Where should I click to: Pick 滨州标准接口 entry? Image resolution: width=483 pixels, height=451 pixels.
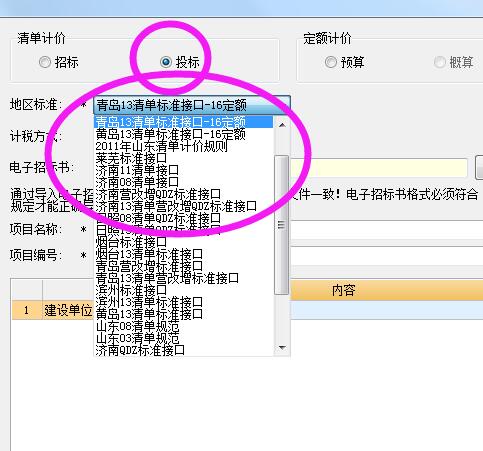pyautogui.click(x=183, y=290)
